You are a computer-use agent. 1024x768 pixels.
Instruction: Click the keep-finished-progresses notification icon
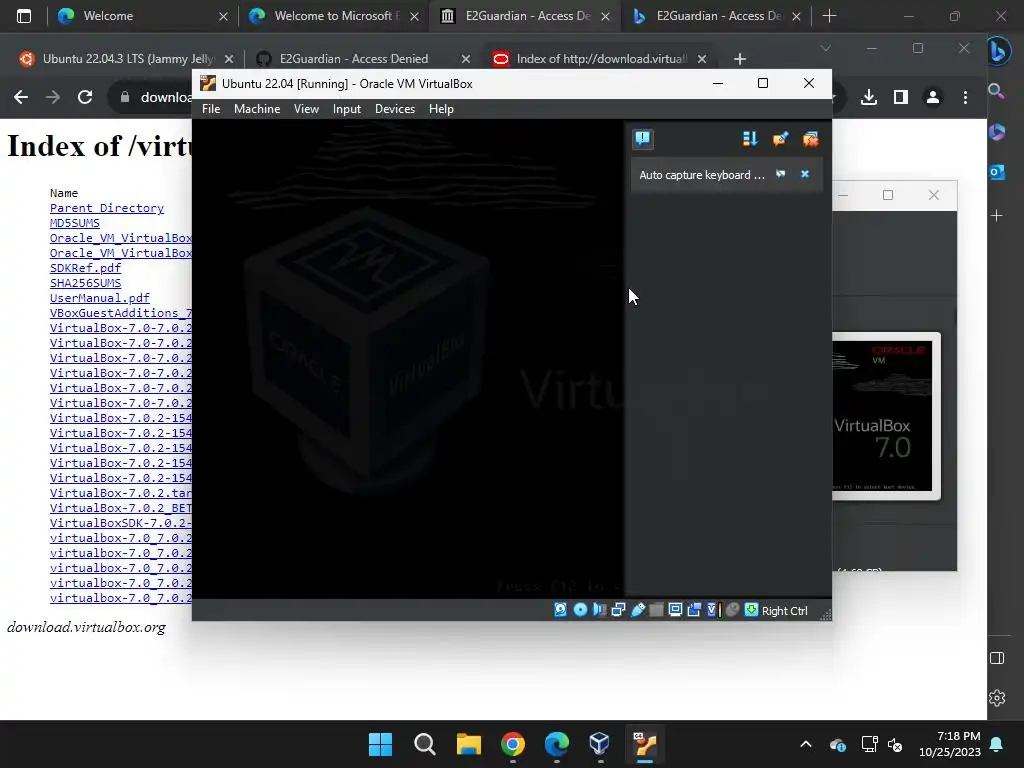(780, 138)
